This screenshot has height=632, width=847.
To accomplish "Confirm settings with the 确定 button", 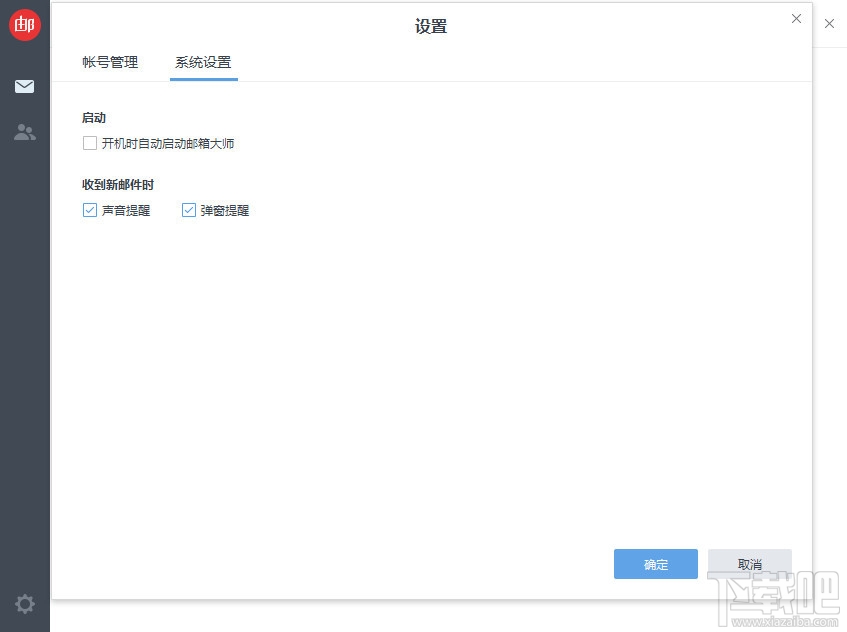I will (x=655, y=564).
